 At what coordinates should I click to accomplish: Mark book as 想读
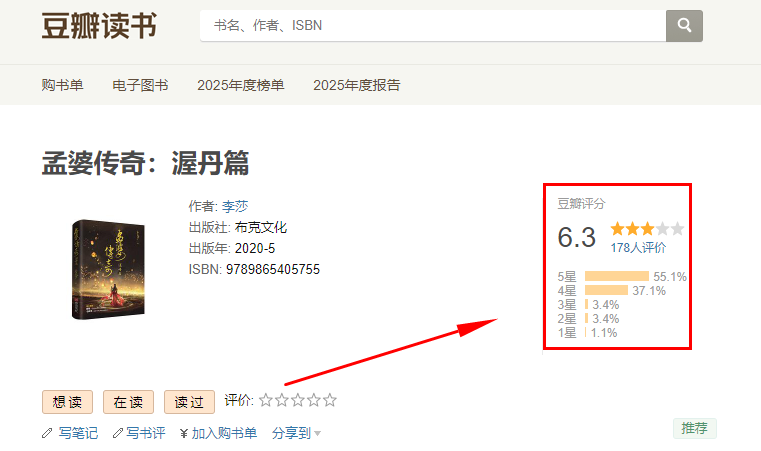pos(67,402)
